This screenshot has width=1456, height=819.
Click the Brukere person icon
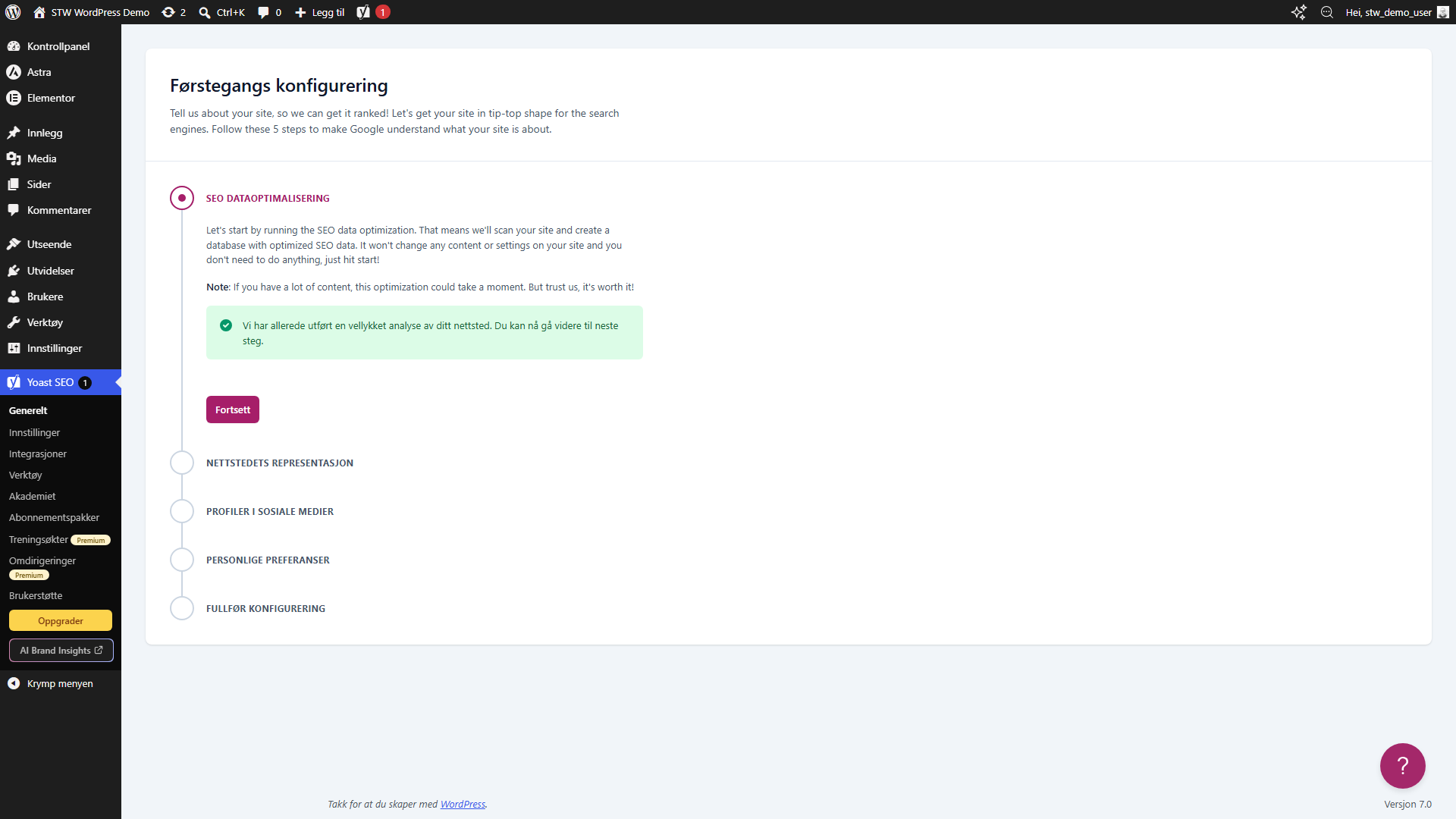14,297
